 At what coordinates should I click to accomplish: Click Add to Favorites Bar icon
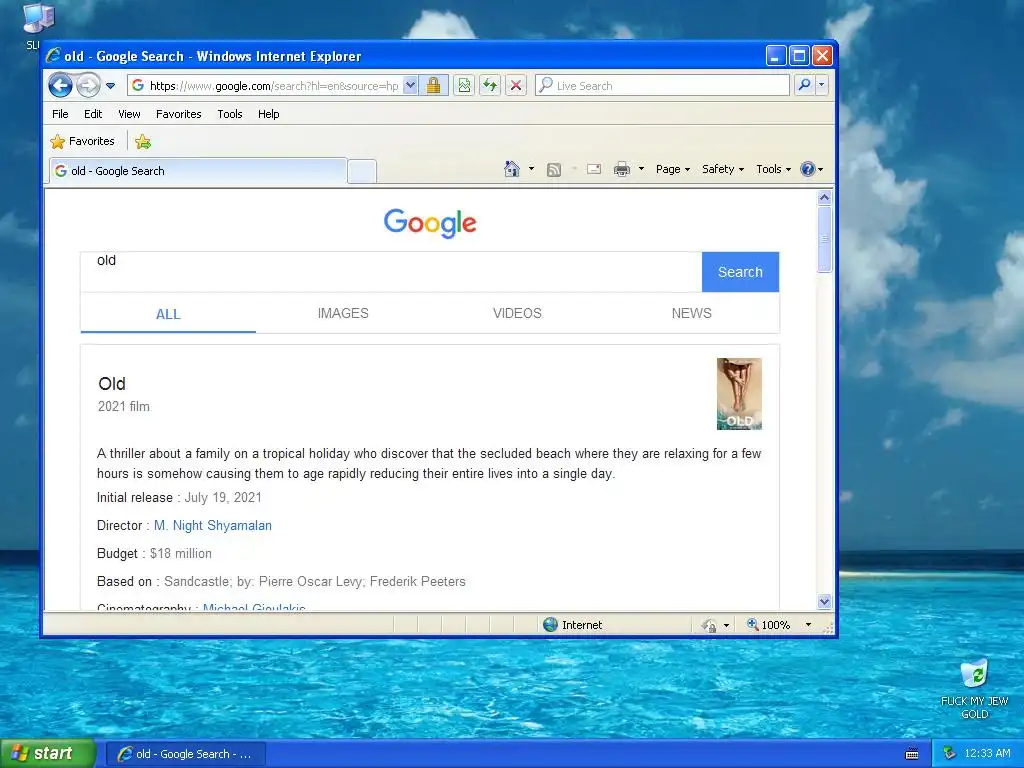[143, 141]
